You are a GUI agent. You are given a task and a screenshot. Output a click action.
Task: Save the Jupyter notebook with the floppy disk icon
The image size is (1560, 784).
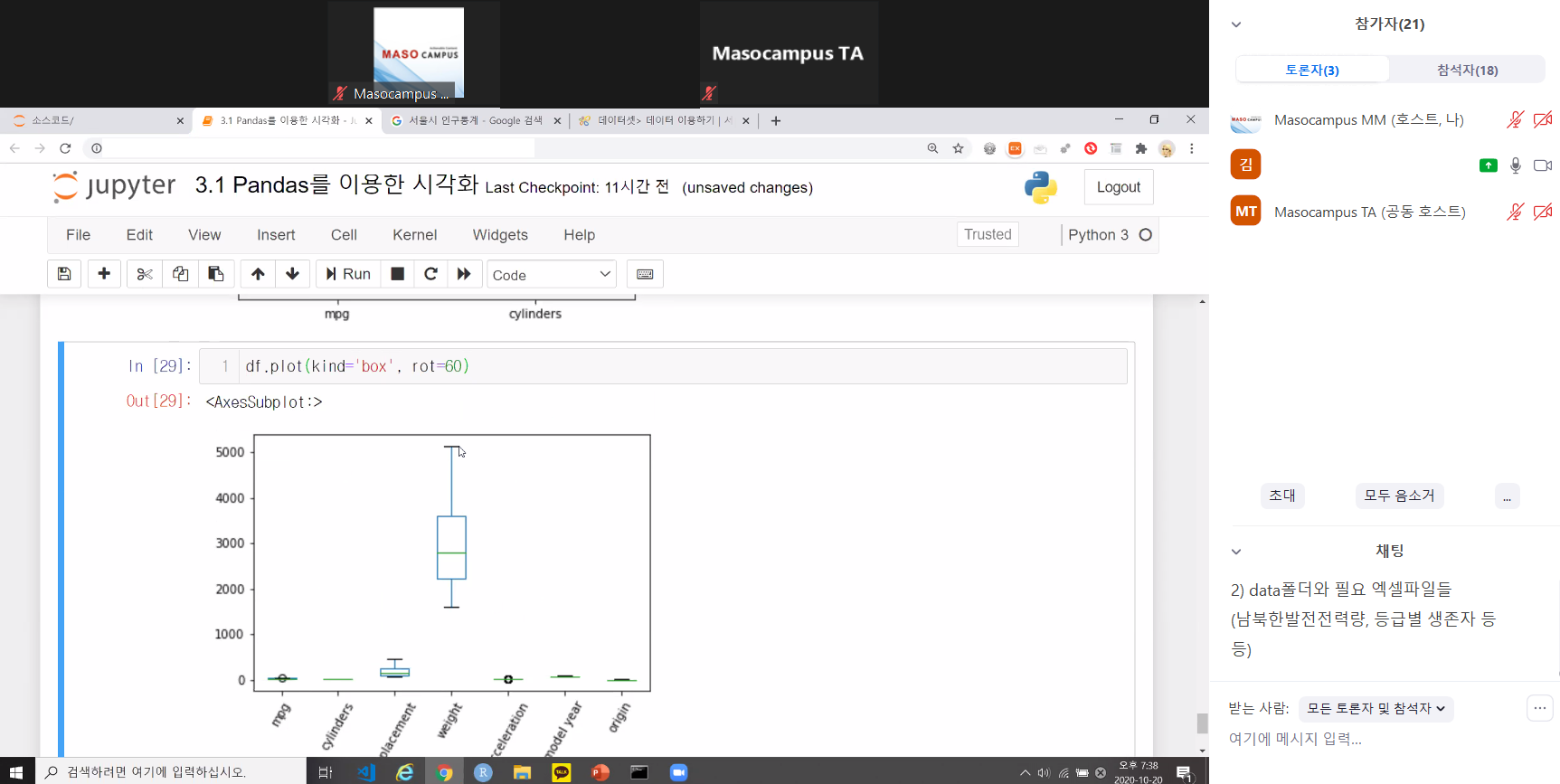click(x=64, y=274)
